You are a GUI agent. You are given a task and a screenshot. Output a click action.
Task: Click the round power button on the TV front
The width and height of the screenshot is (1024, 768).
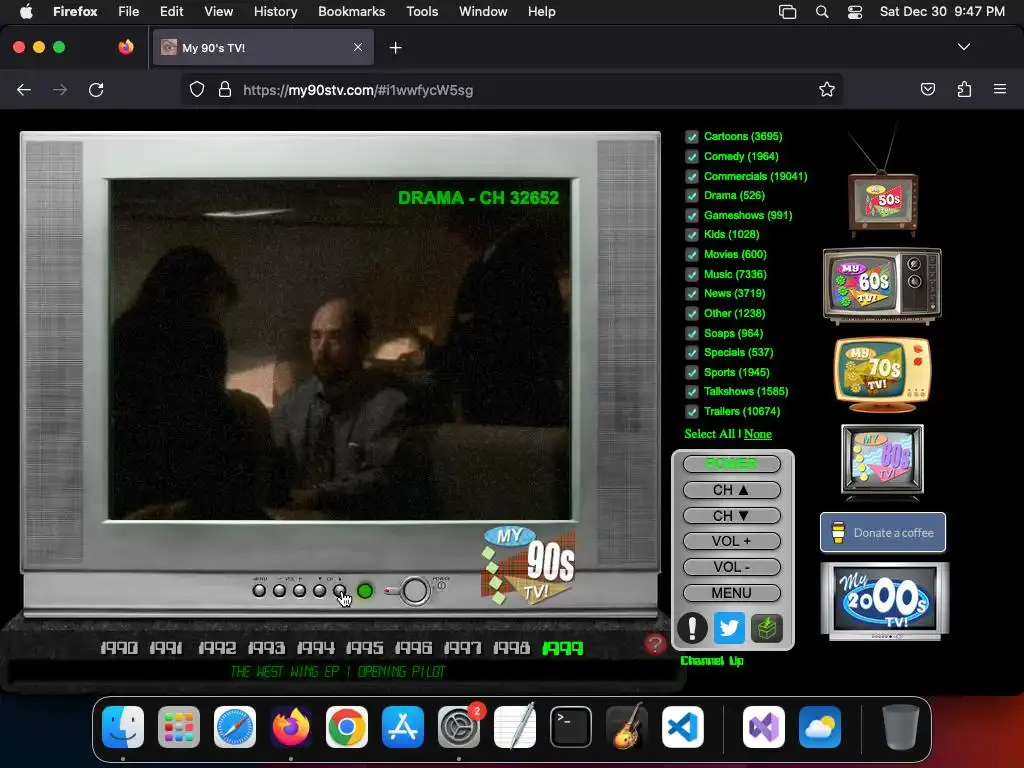415,591
